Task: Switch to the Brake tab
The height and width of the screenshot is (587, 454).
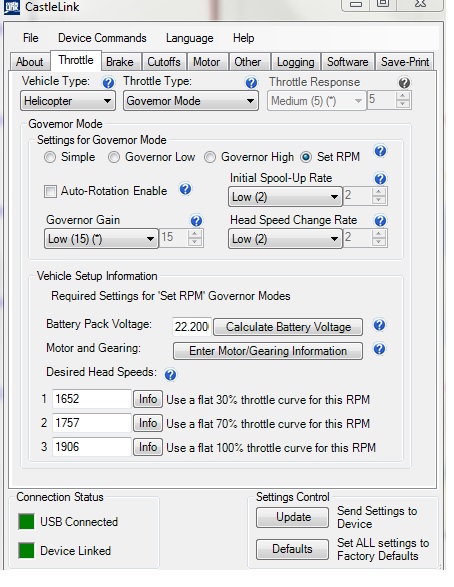Action: pos(120,62)
